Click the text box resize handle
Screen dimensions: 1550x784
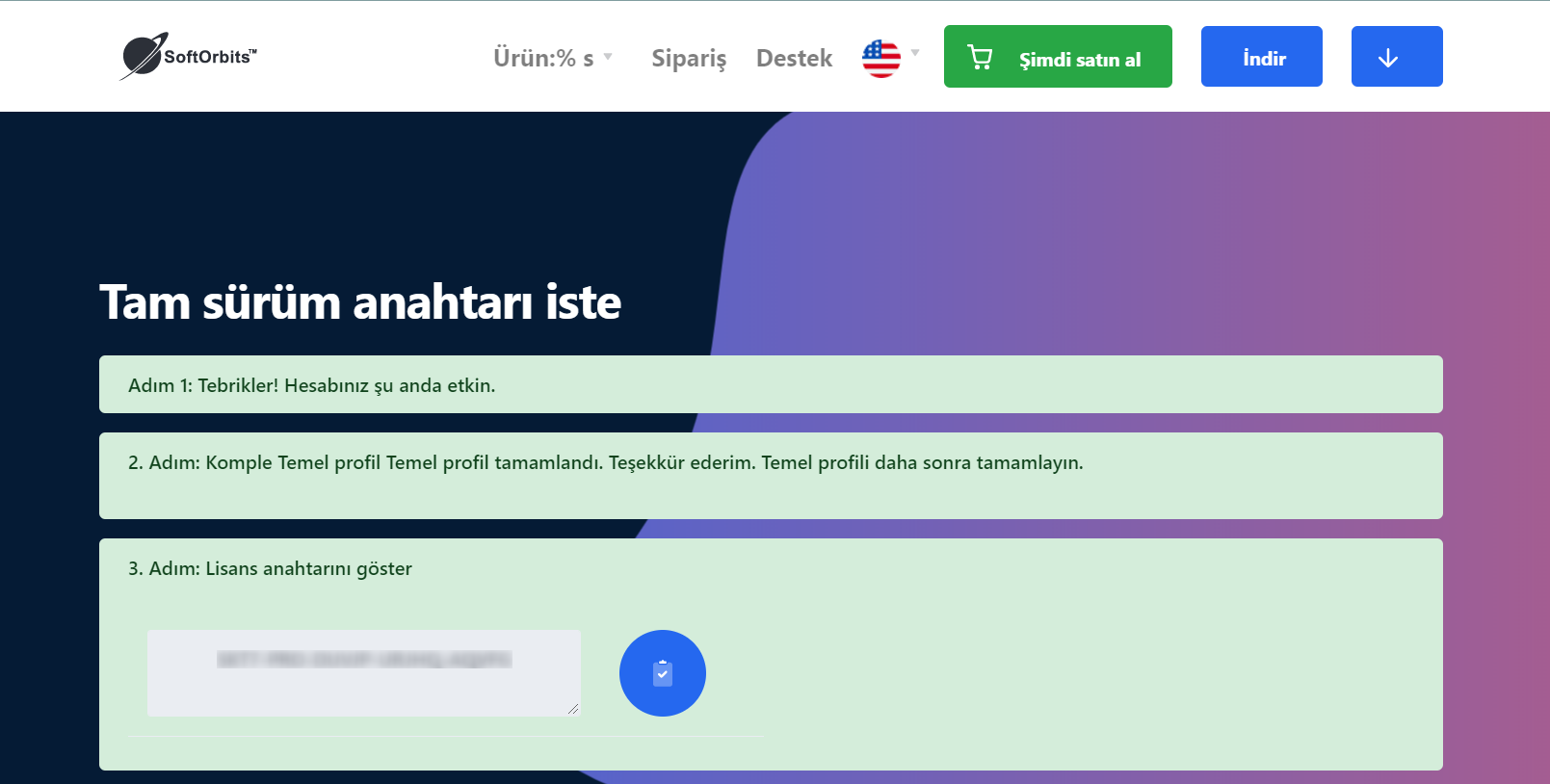click(x=573, y=709)
